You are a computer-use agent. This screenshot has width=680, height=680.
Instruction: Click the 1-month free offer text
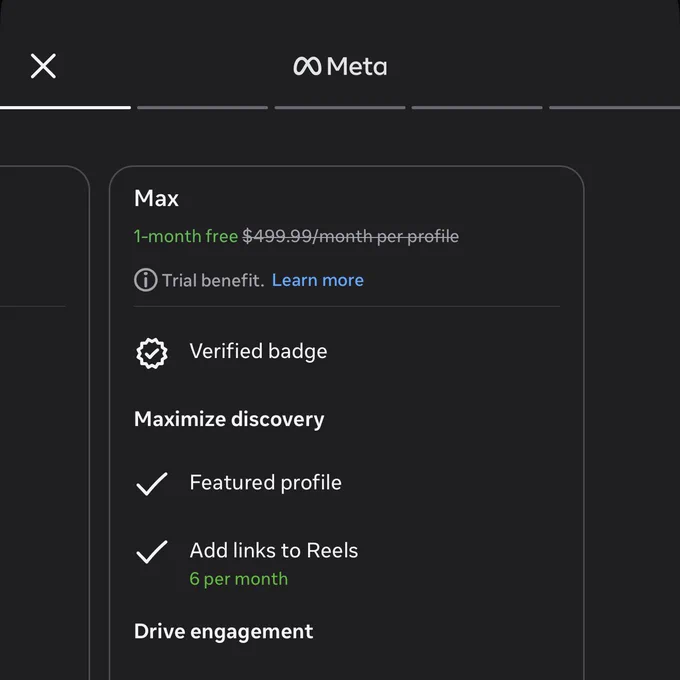click(186, 236)
